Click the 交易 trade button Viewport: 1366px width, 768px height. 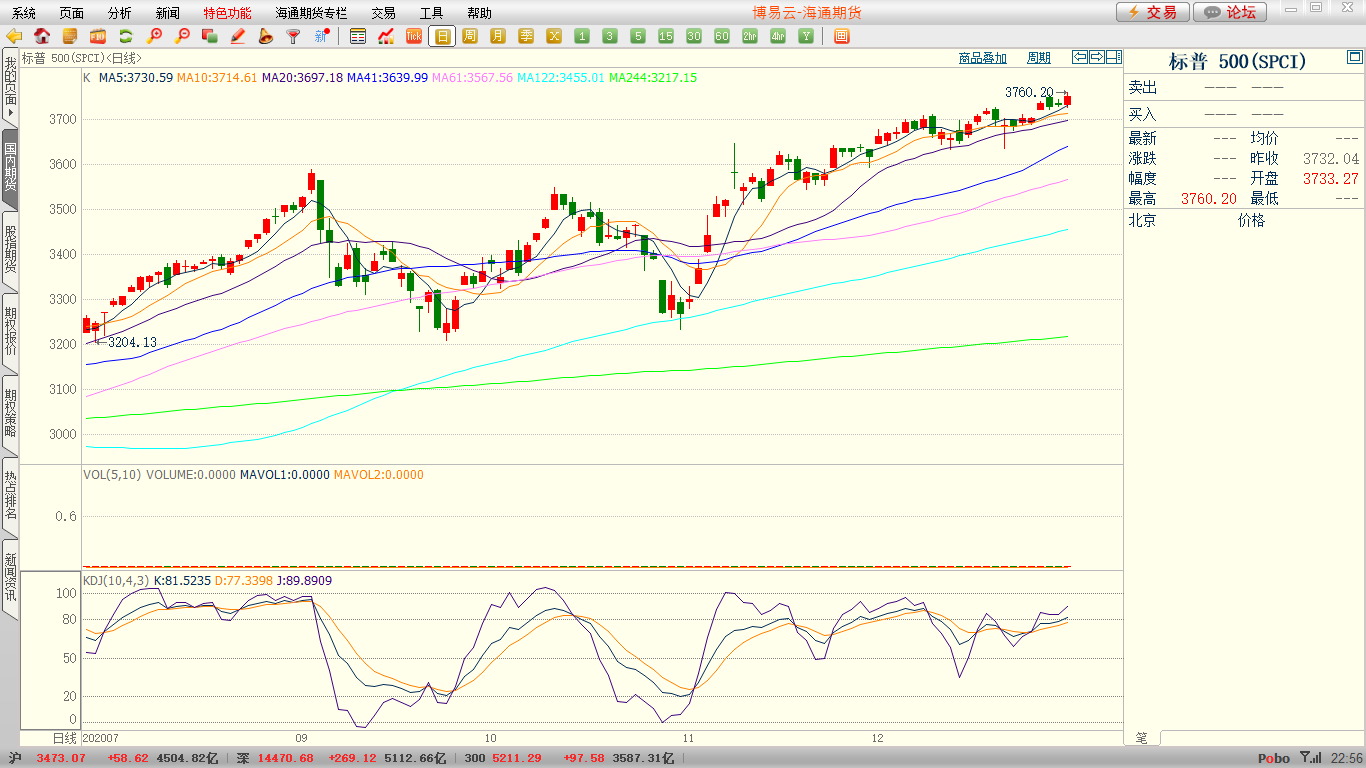tap(1153, 12)
